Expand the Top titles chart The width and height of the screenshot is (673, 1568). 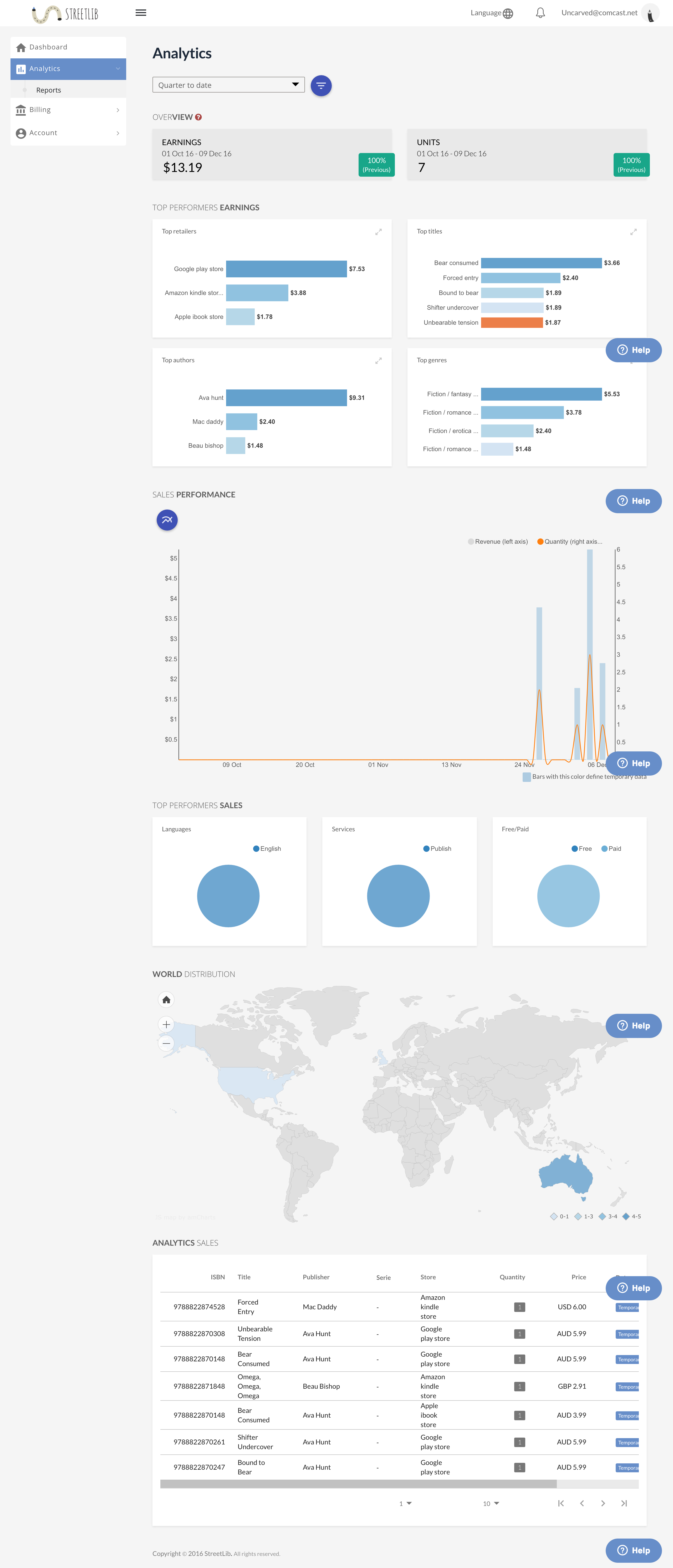(x=634, y=232)
